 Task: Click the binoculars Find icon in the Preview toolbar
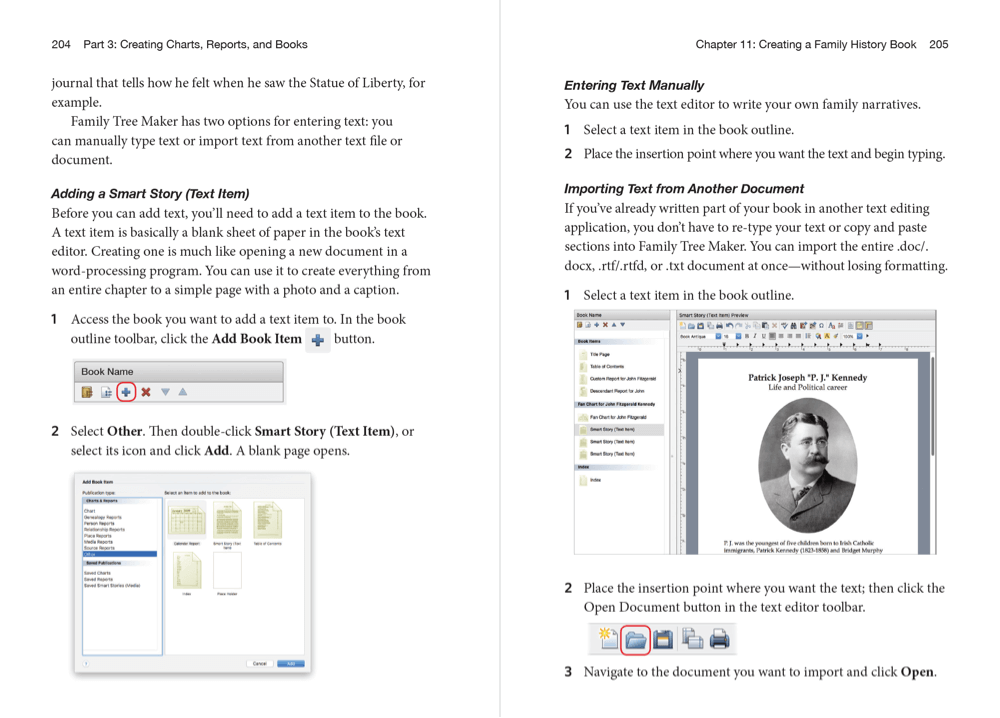pyautogui.click(x=793, y=325)
